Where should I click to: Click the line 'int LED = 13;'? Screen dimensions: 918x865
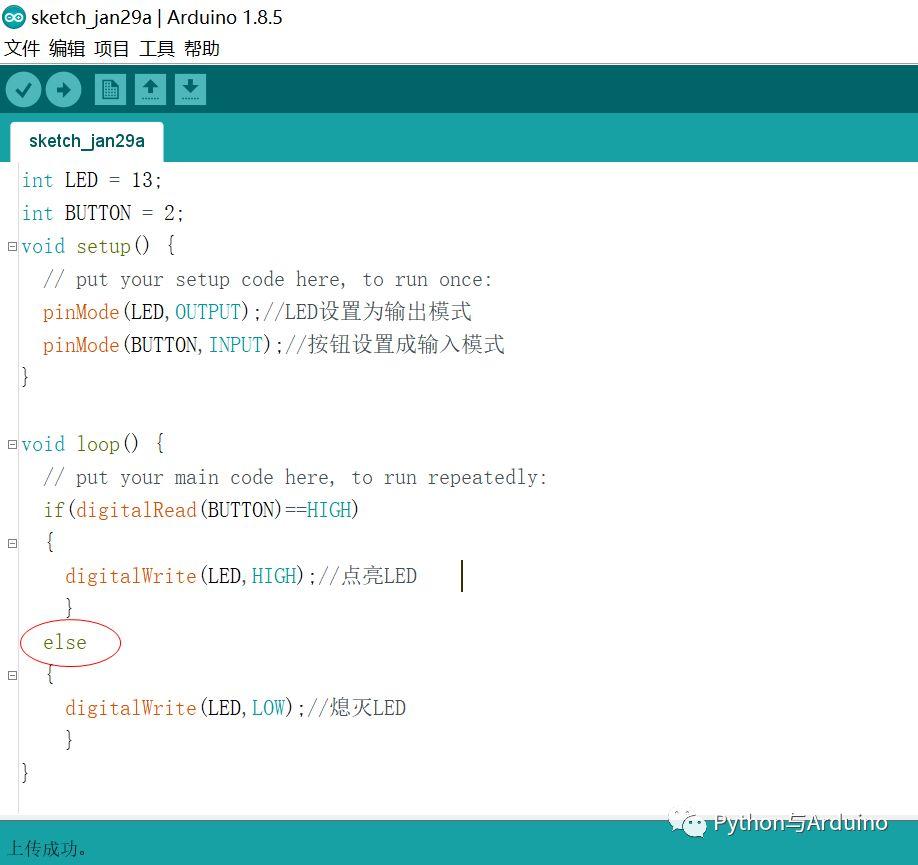click(91, 180)
